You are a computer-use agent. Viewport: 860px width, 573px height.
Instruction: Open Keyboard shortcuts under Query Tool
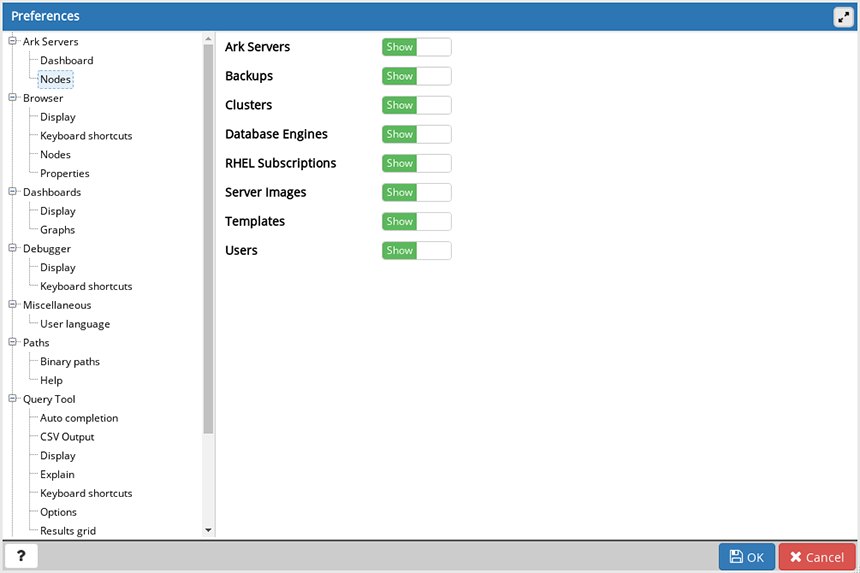(x=86, y=493)
